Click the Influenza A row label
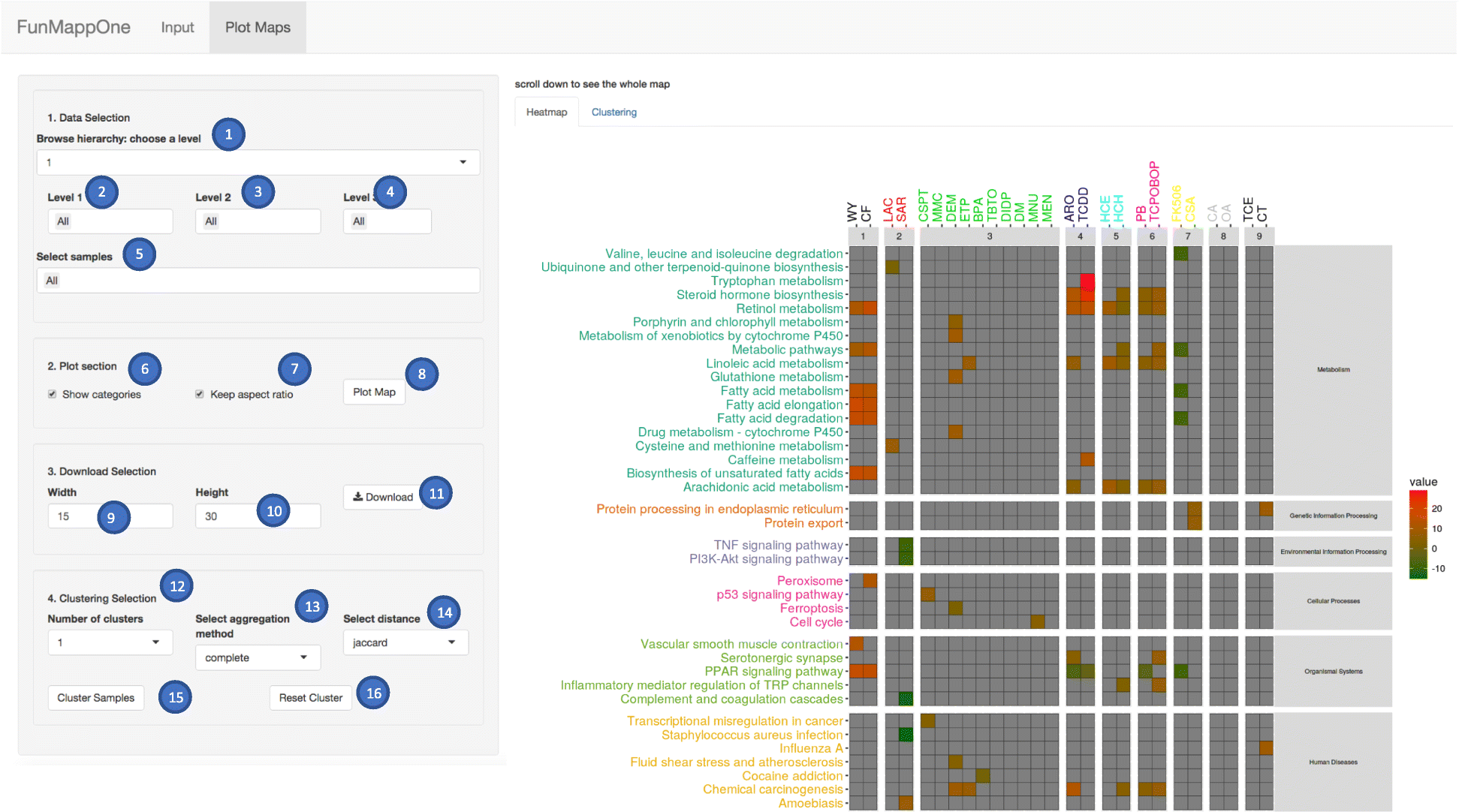 811,749
